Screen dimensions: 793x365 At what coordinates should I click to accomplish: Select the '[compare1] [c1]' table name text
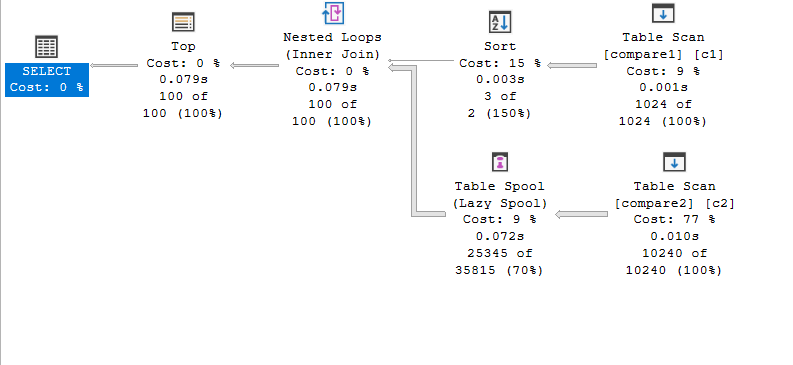click(x=664, y=54)
